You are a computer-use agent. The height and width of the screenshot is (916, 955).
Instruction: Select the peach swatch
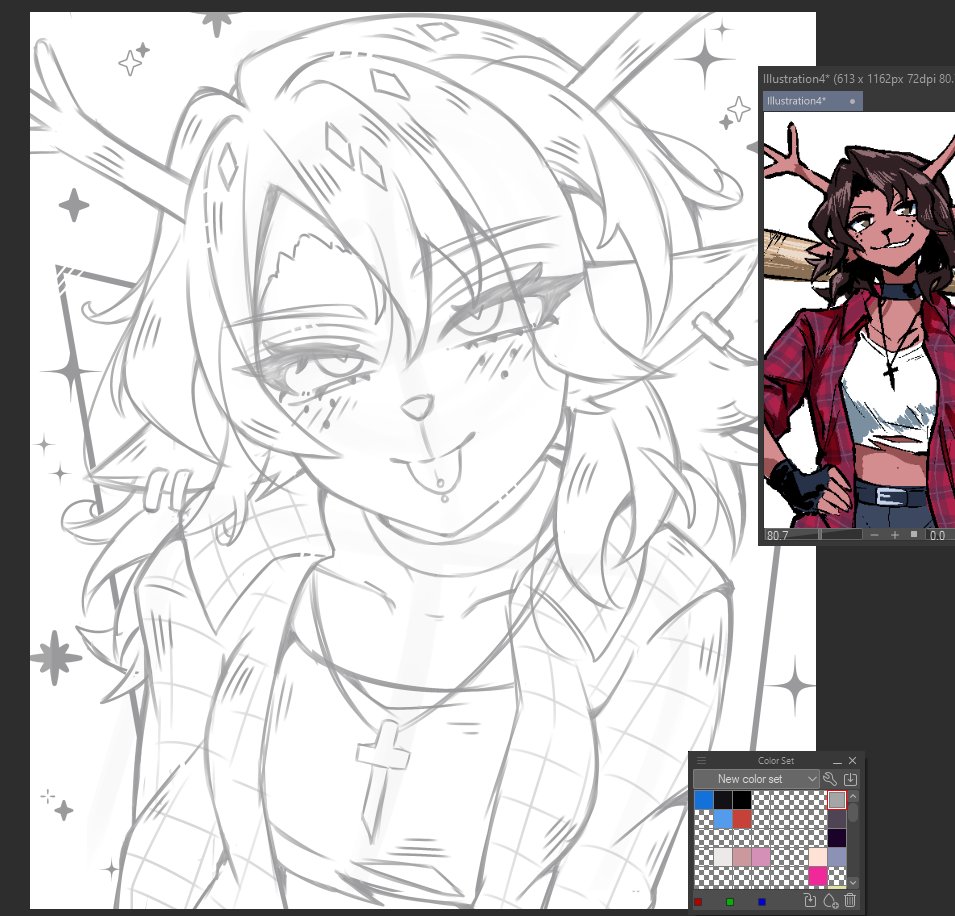818,857
